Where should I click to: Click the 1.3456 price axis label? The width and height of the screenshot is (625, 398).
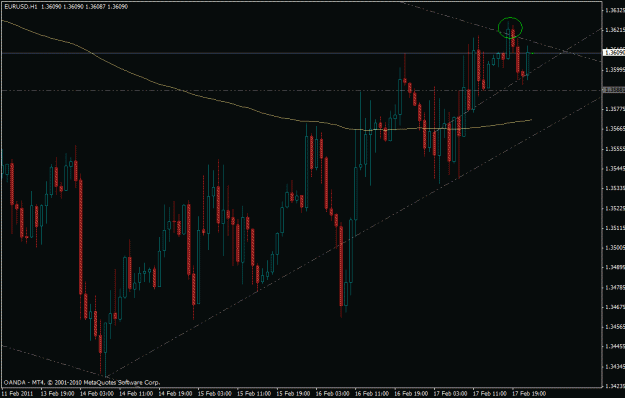[x=615, y=326]
